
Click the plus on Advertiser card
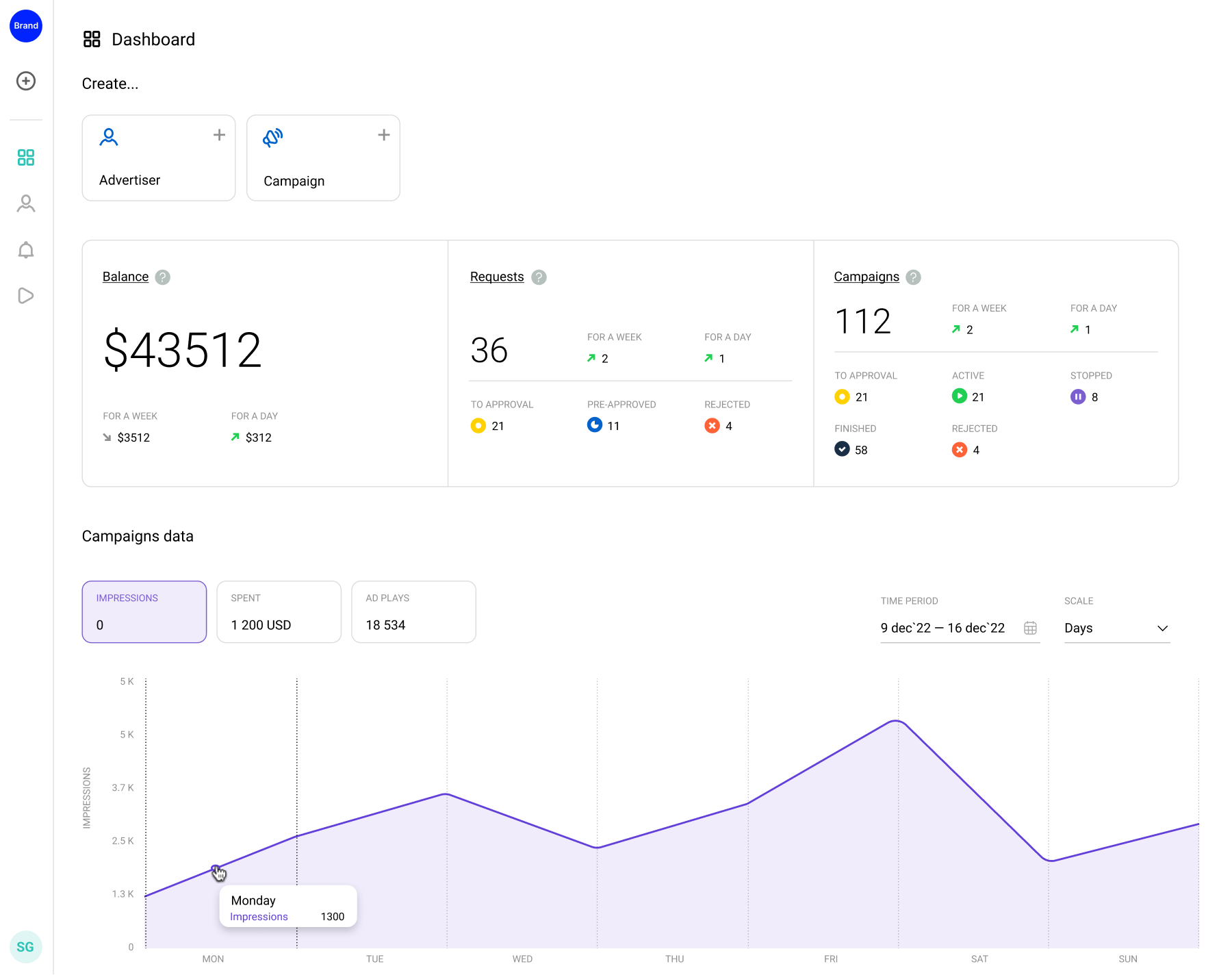click(x=219, y=135)
